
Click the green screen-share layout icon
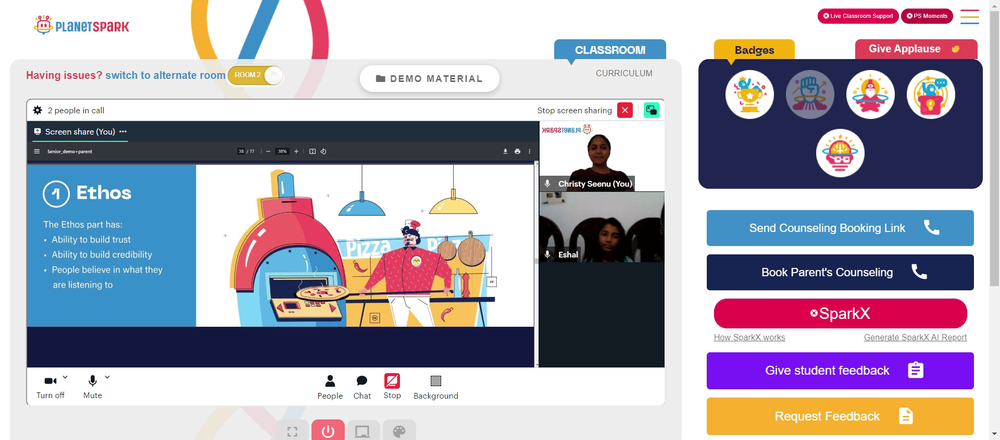[651, 110]
